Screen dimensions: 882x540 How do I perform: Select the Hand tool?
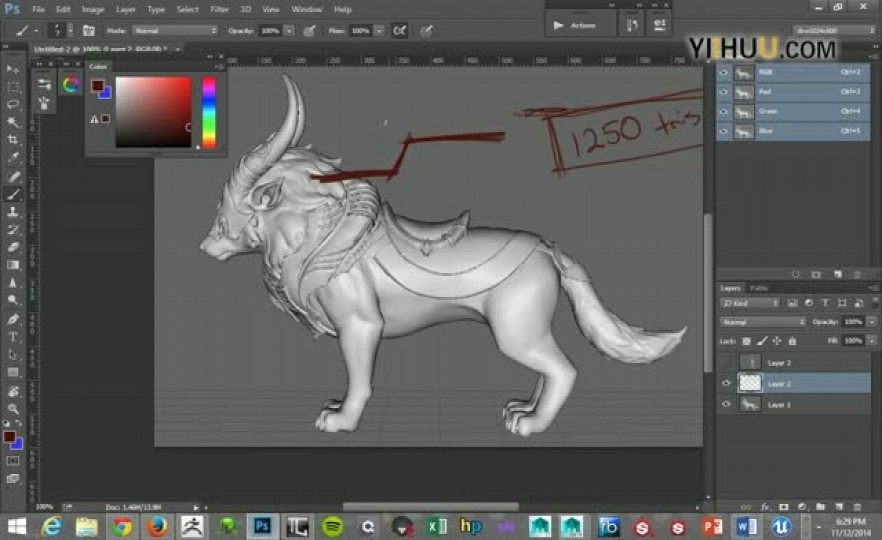(x=12, y=391)
